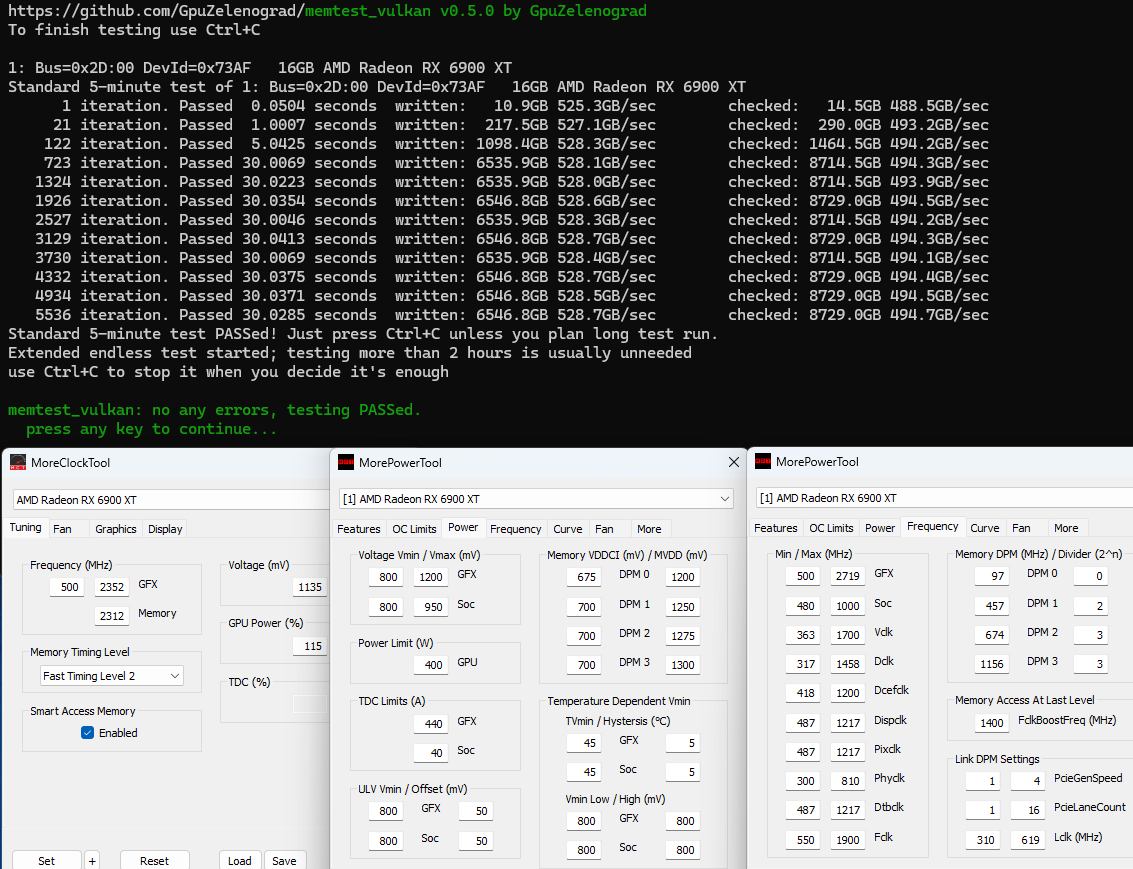This screenshot has width=1133, height=869.
Task: Click the DPM 0 VDDCI field 675
Action: (x=585, y=576)
